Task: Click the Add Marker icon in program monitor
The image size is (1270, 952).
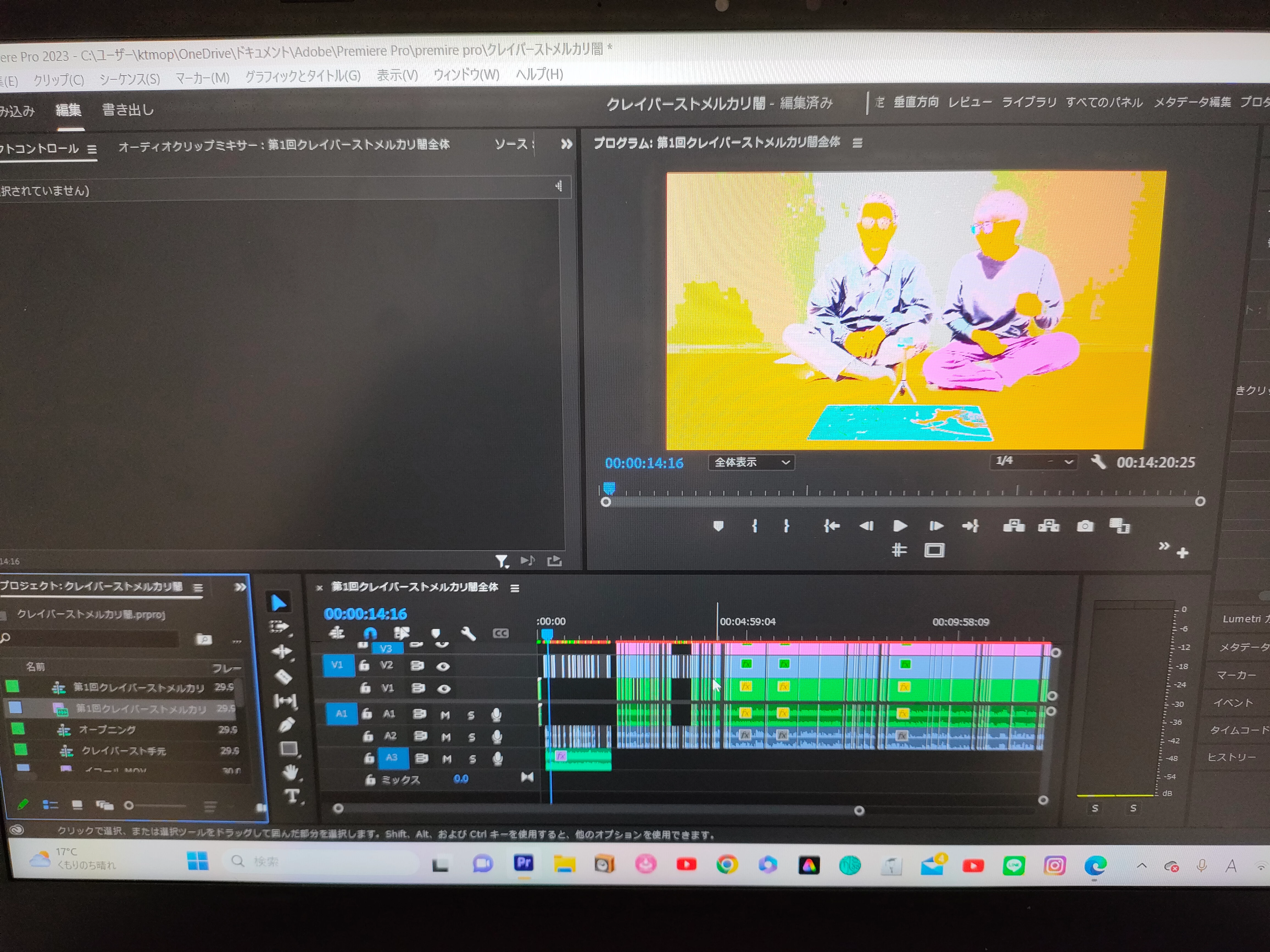Action: coord(718,526)
